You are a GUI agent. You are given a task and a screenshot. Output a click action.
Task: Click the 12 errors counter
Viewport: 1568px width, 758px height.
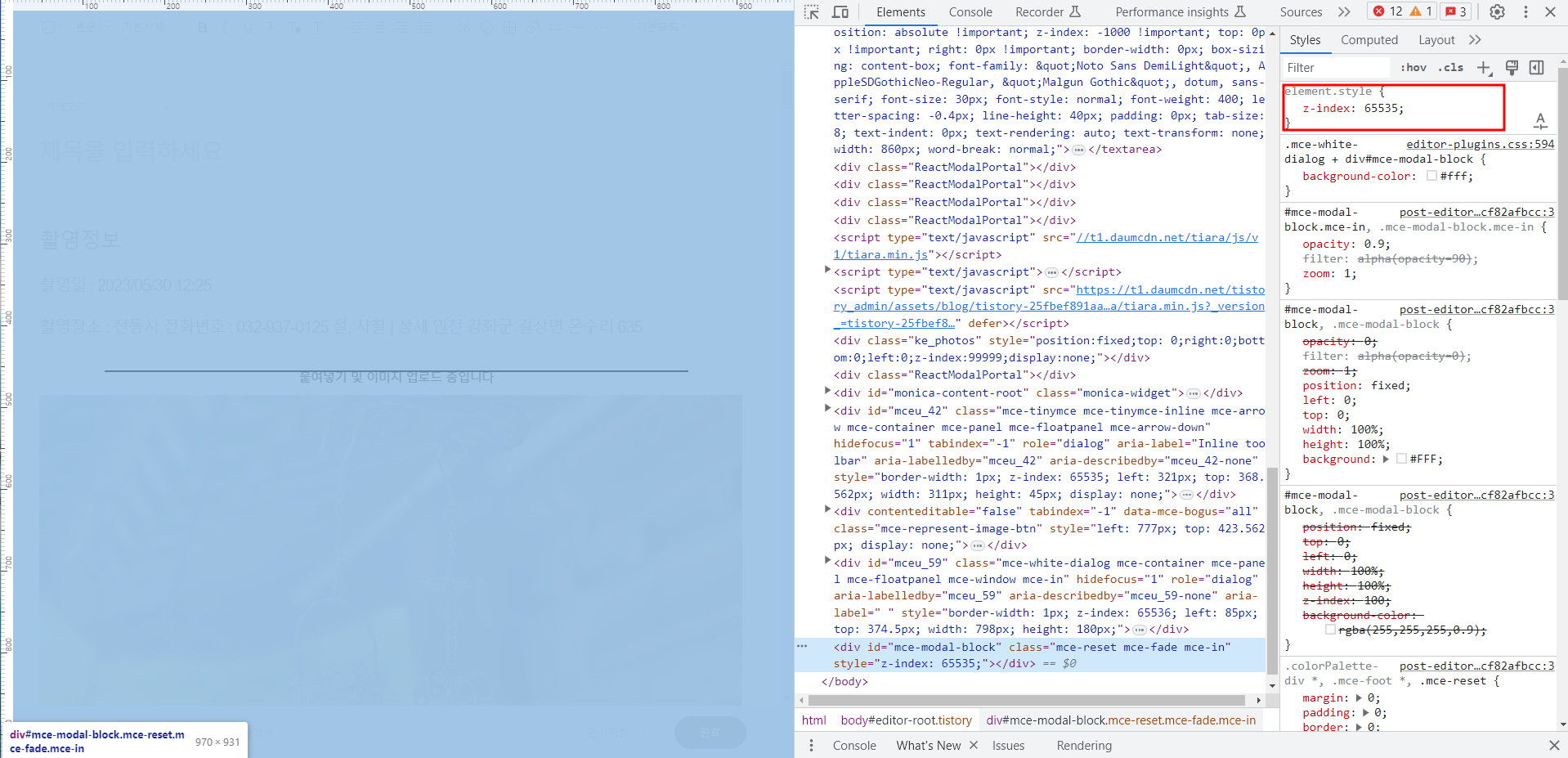click(x=1388, y=11)
